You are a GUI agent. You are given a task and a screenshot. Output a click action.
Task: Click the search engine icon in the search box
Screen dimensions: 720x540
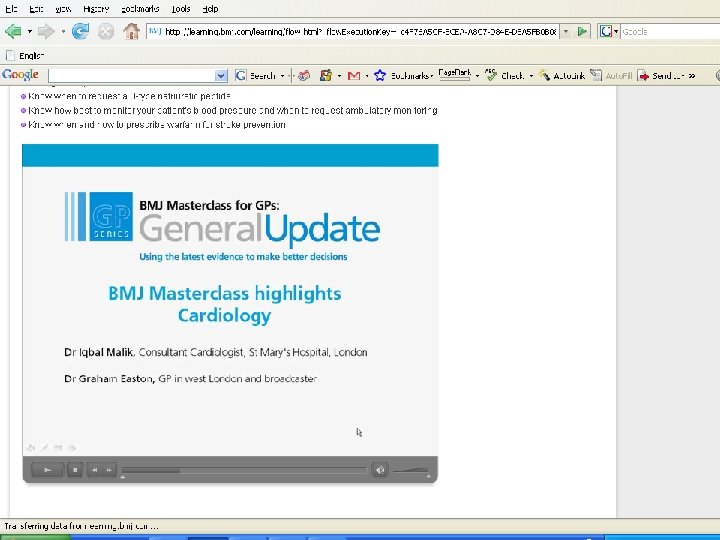(x=606, y=32)
